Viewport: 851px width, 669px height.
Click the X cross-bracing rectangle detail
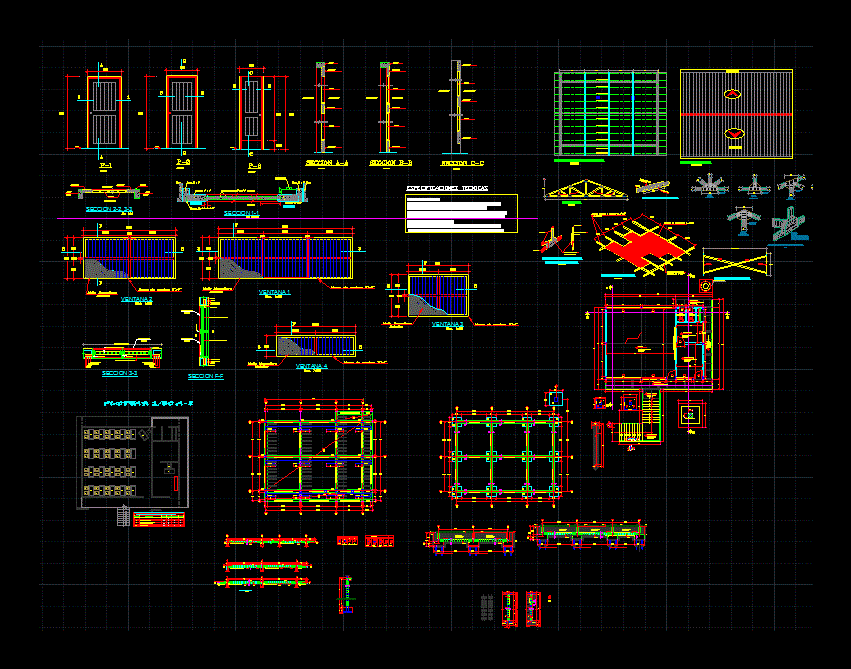(x=738, y=262)
